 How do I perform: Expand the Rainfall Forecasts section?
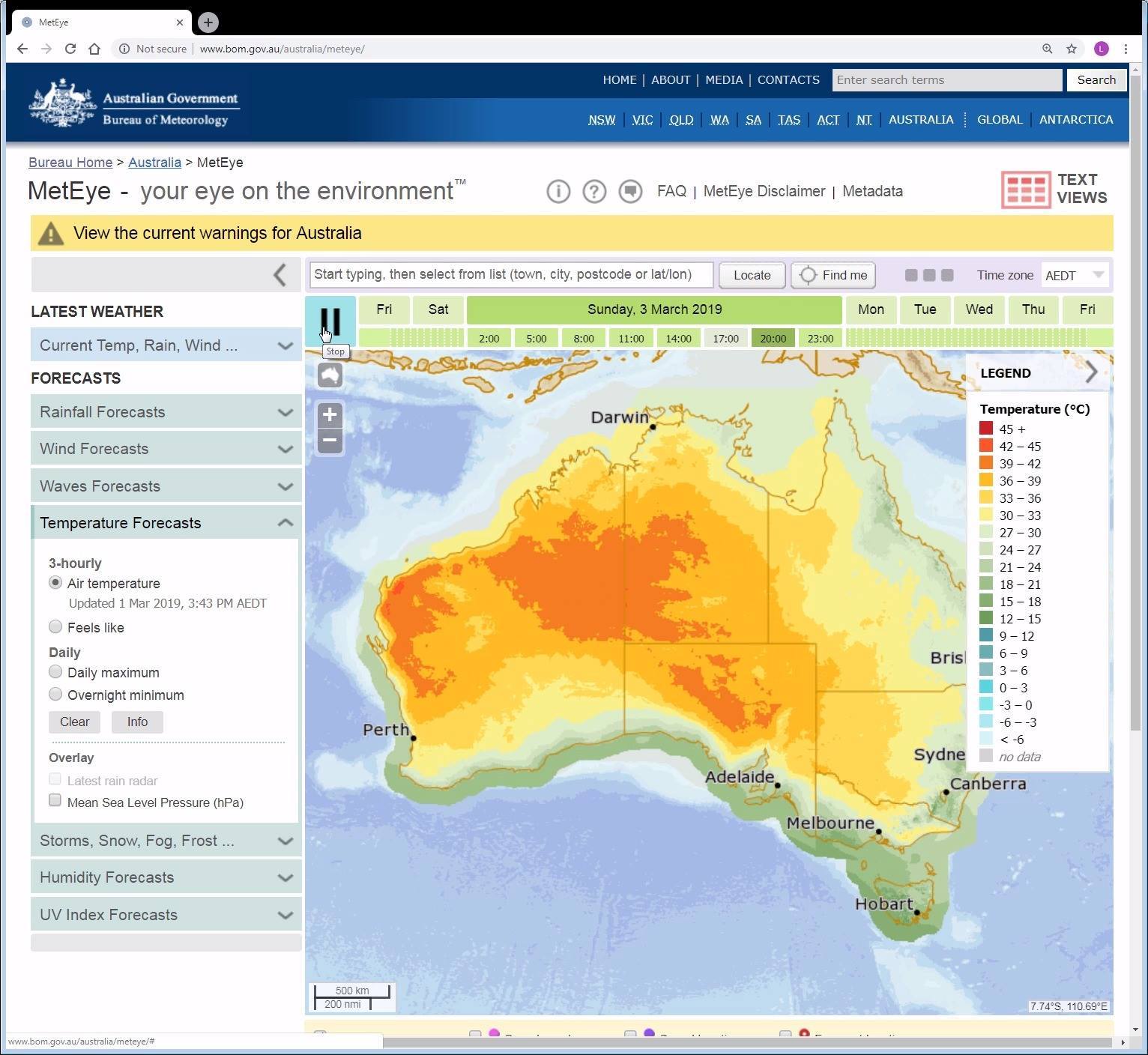pyautogui.click(x=166, y=412)
